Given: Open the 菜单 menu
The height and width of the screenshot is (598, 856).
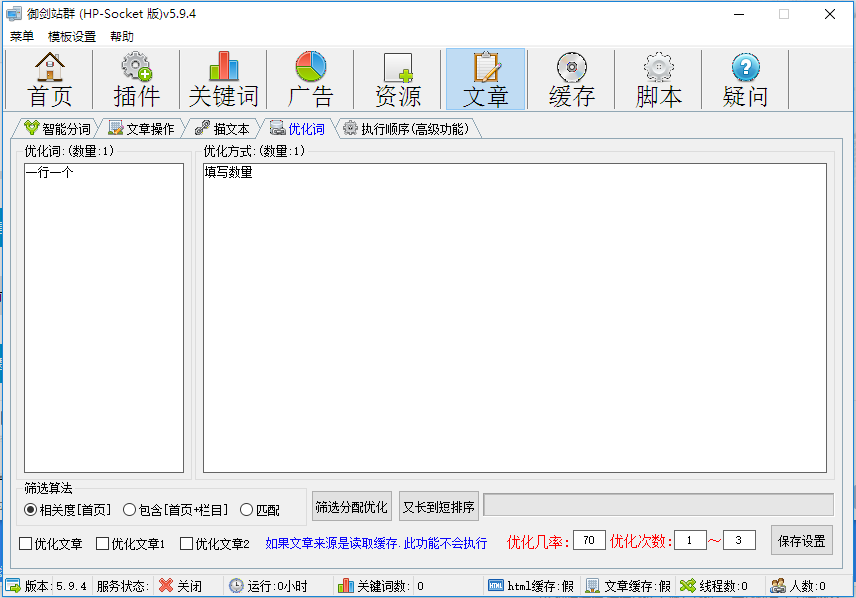Looking at the screenshot, I should point(22,37).
